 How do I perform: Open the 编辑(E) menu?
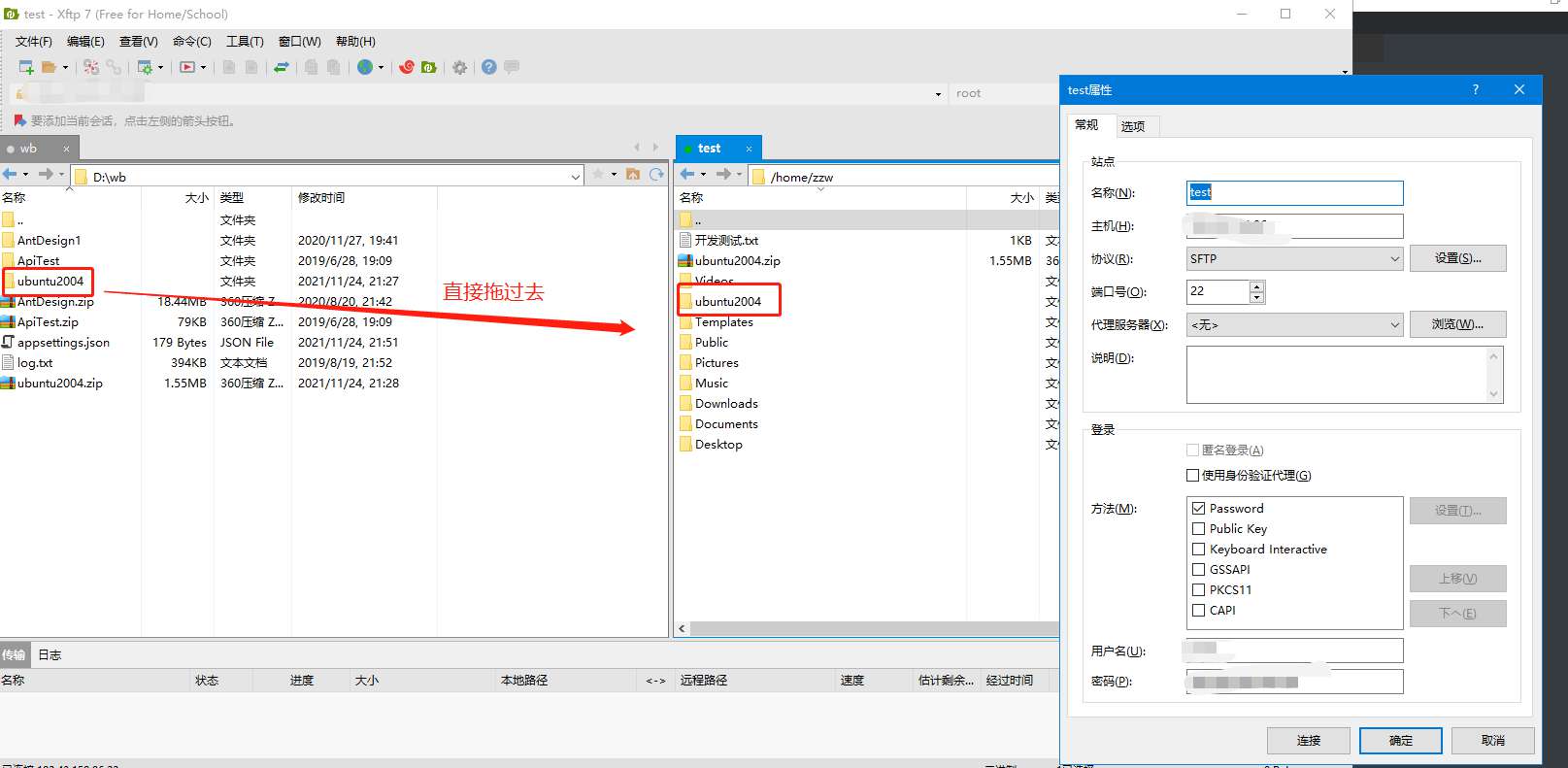pyautogui.click(x=85, y=41)
